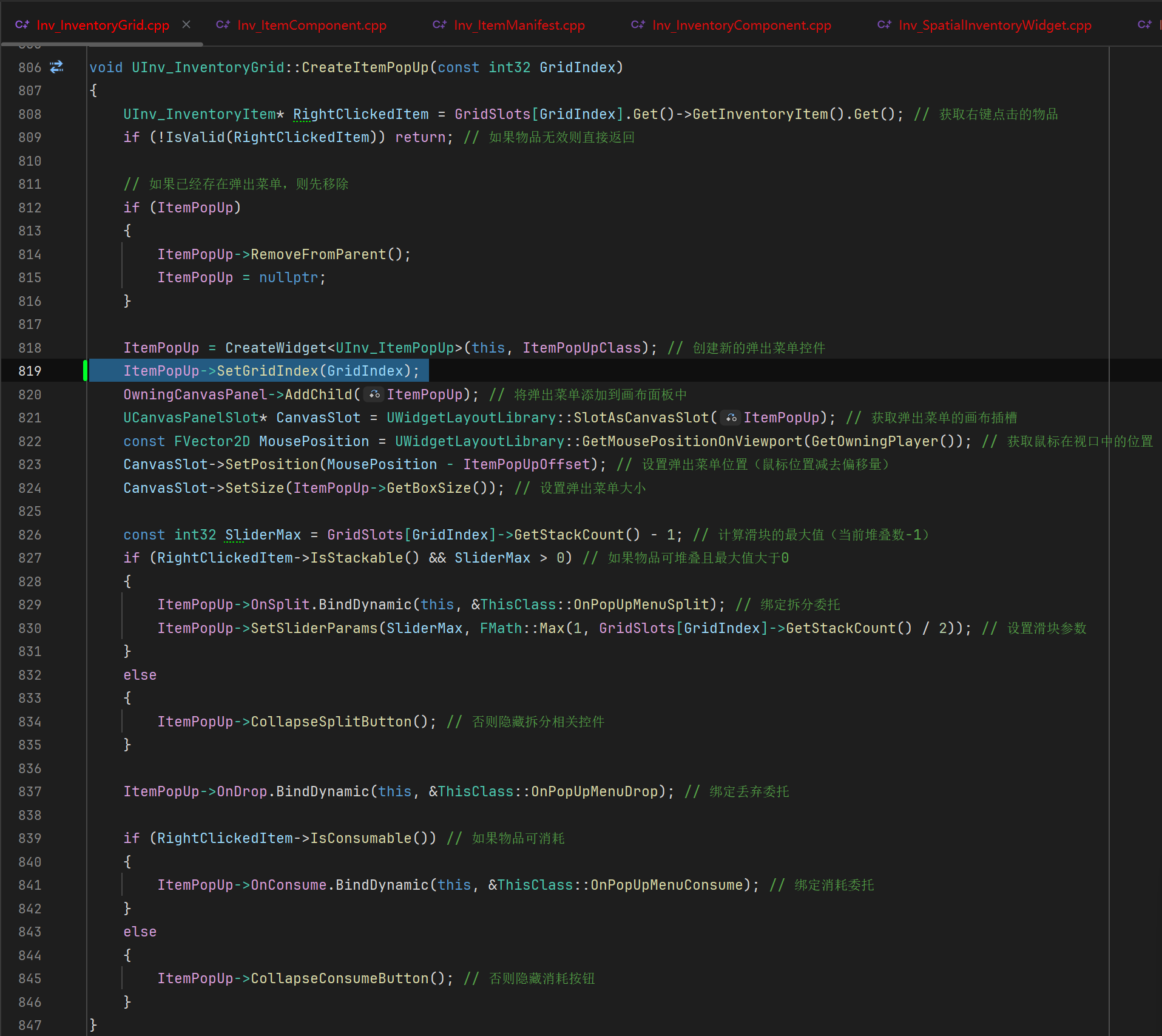Click OnPopUpMenuConsume on line 841

point(667,885)
